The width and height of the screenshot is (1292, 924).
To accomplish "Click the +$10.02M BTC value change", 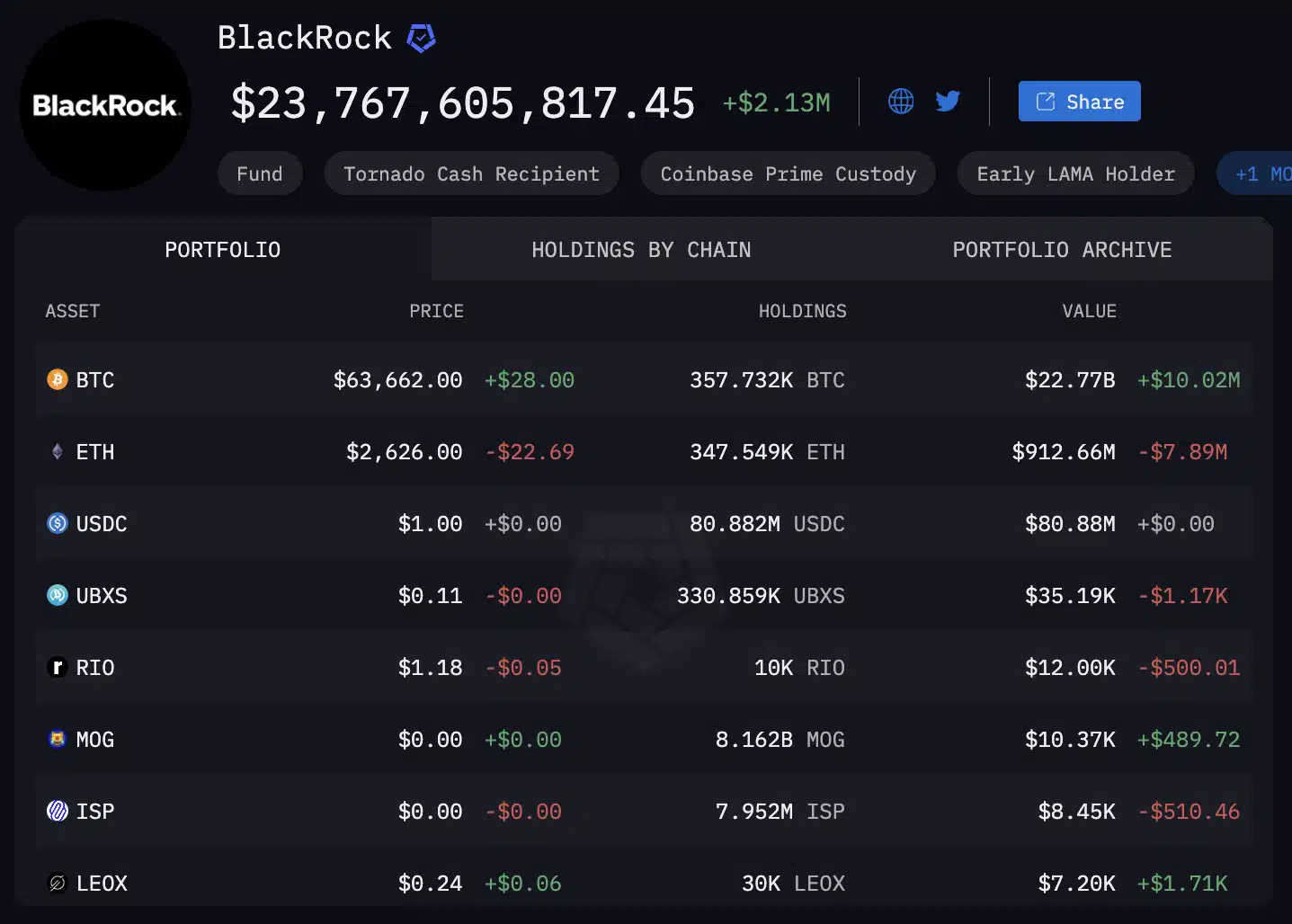I will (1189, 380).
